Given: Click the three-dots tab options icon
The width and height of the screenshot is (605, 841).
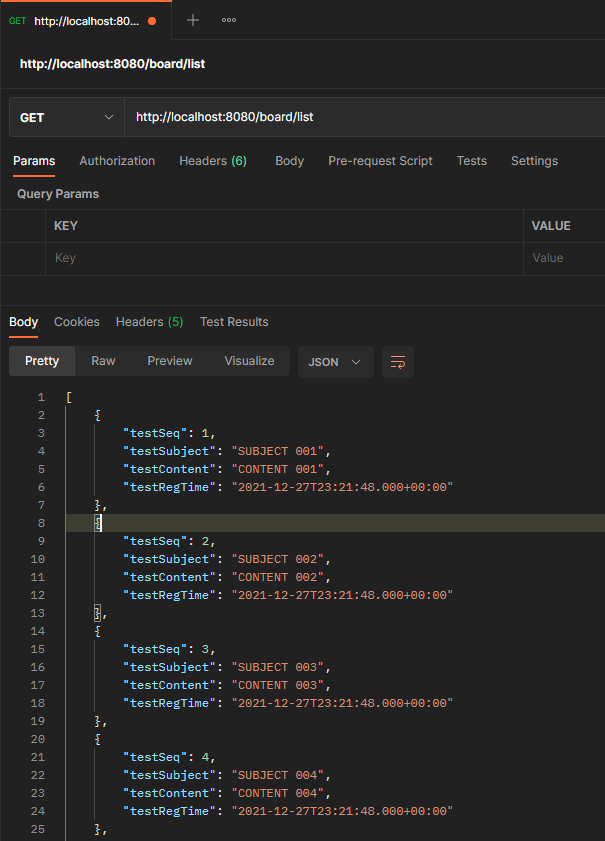Looking at the screenshot, I should pyautogui.click(x=229, y=20).
